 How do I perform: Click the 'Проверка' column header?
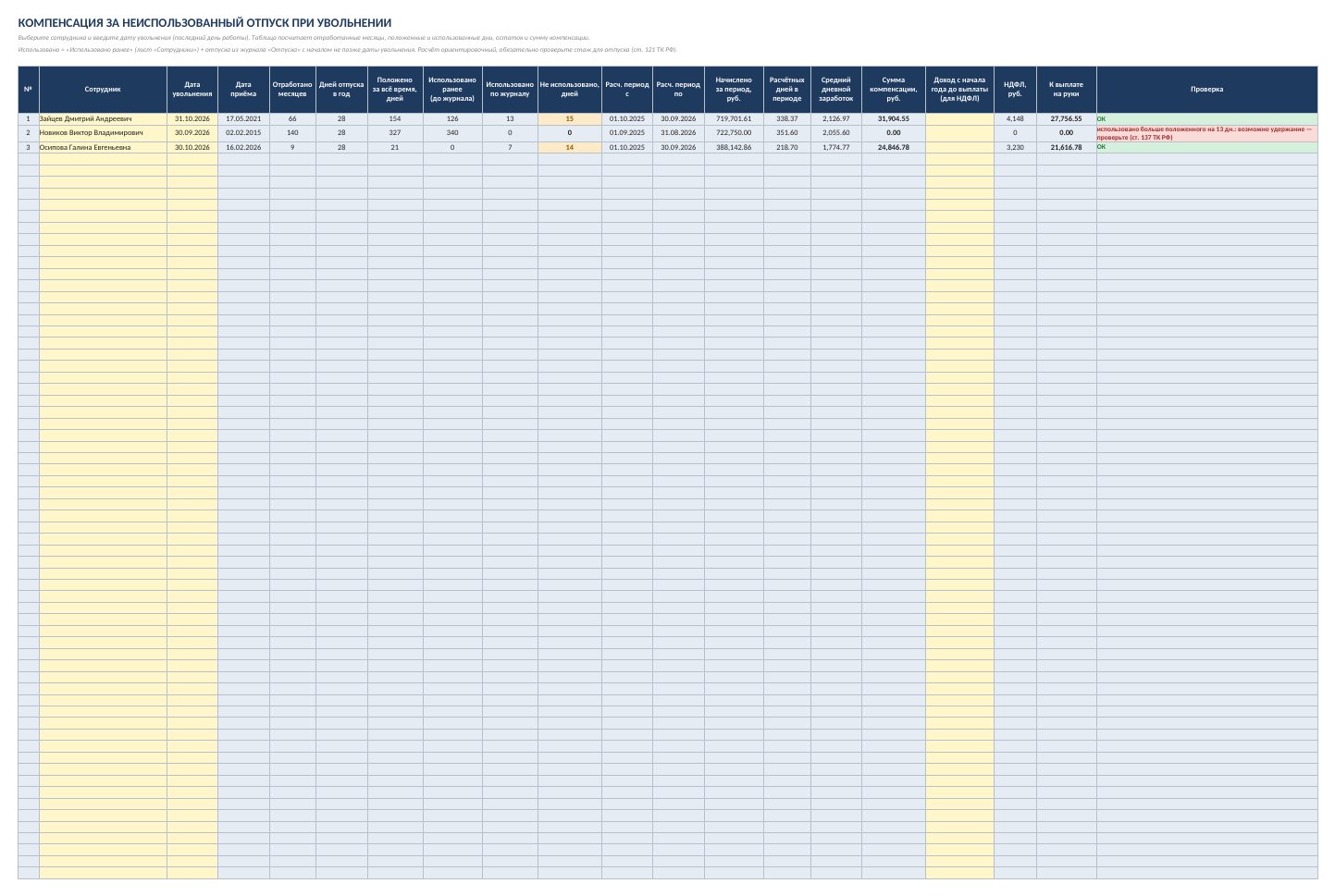(1206, 89)
